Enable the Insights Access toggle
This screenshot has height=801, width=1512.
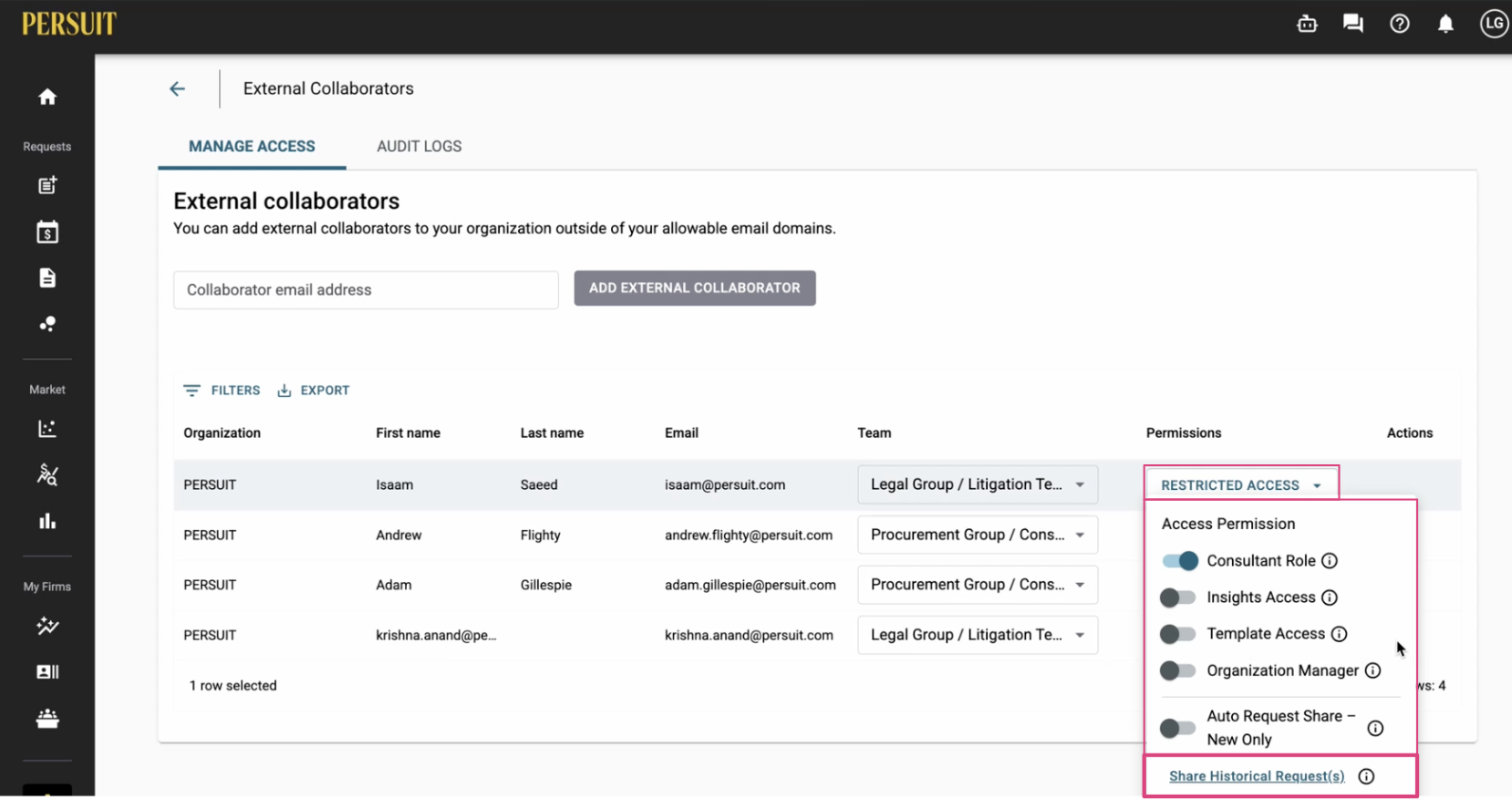[x=1177, y=598]
